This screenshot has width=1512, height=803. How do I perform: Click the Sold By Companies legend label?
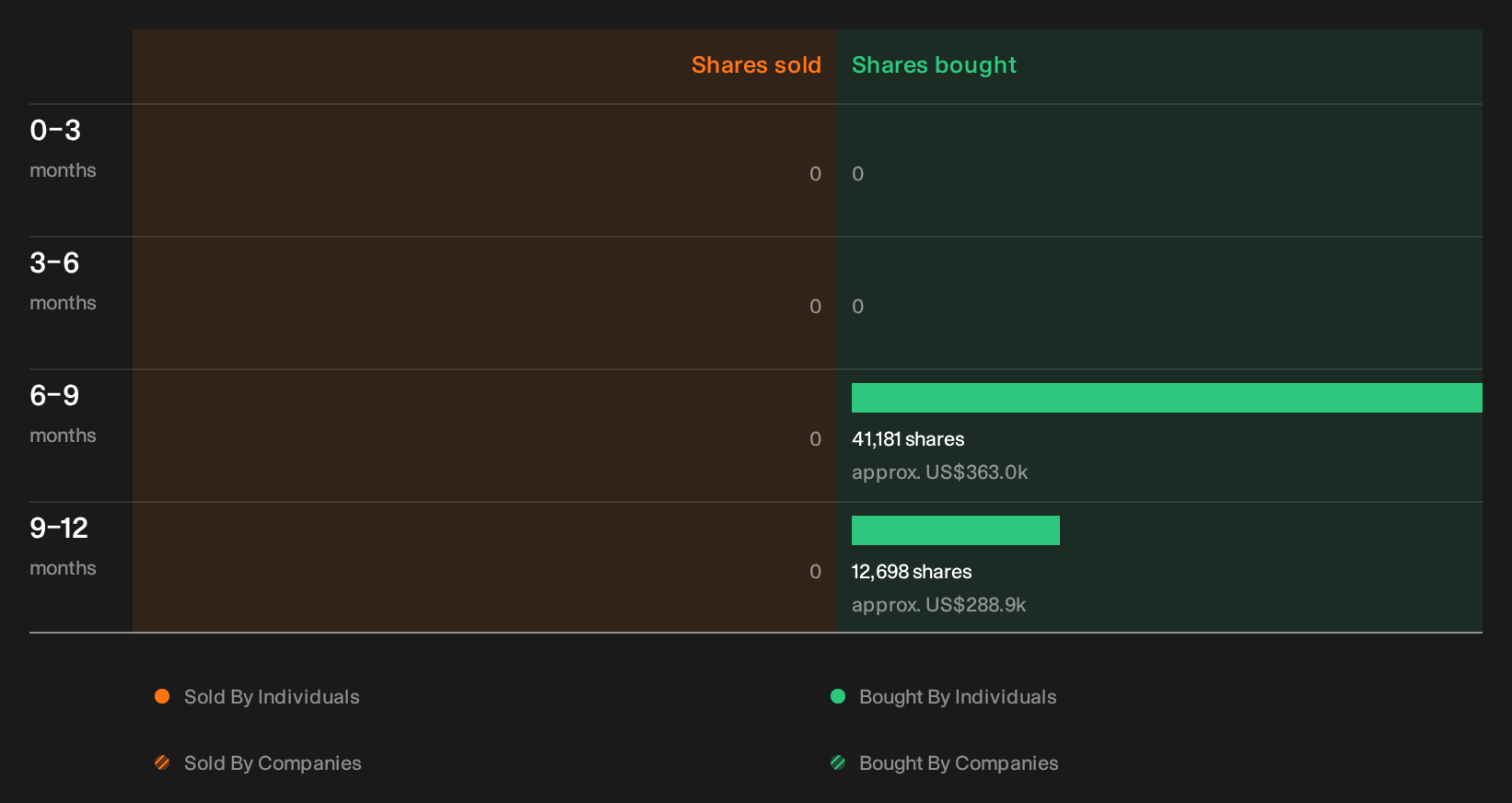coord(273,763)
